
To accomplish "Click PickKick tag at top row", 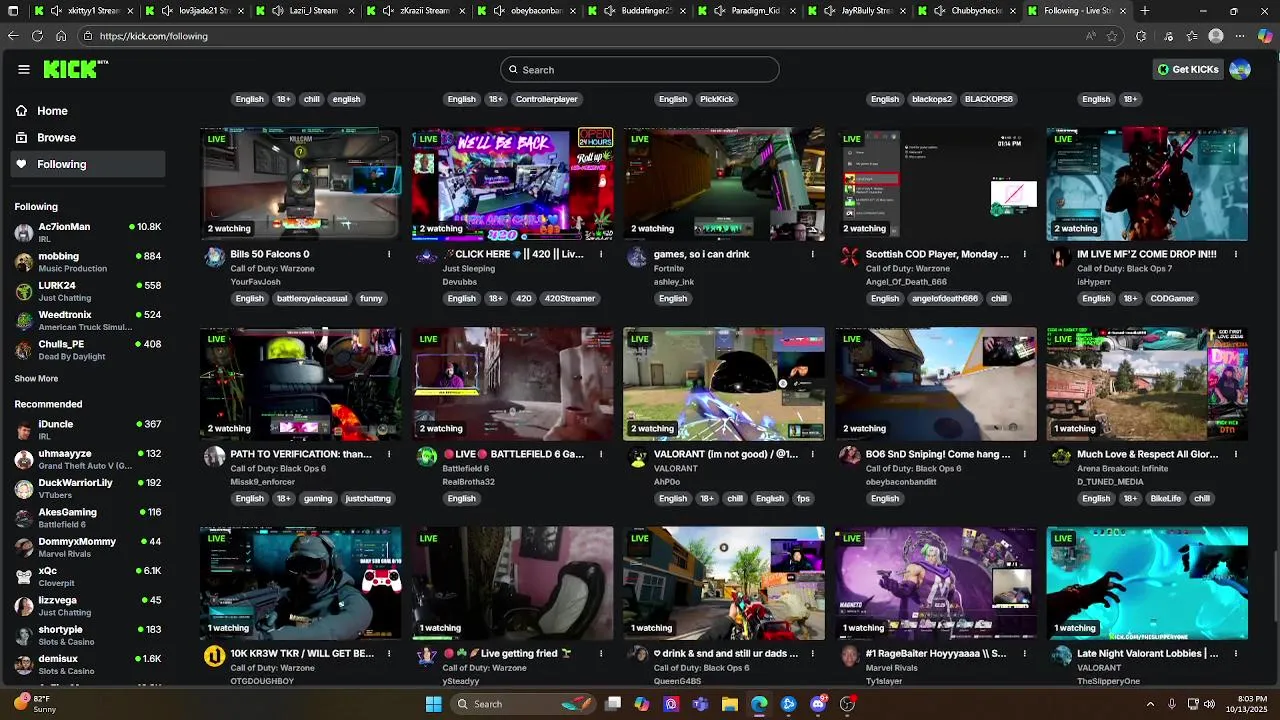I will pos(717,99).
